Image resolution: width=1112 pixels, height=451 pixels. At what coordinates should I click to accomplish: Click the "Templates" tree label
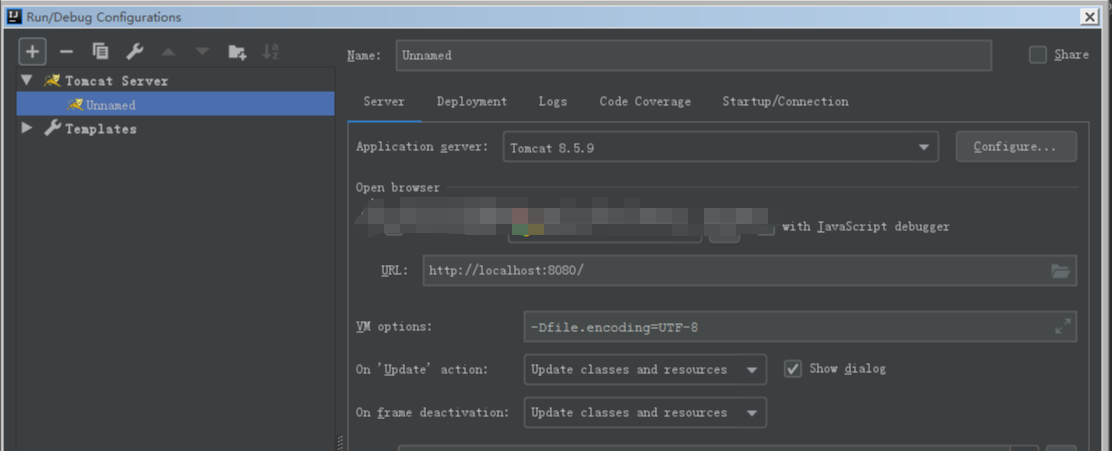101,129
